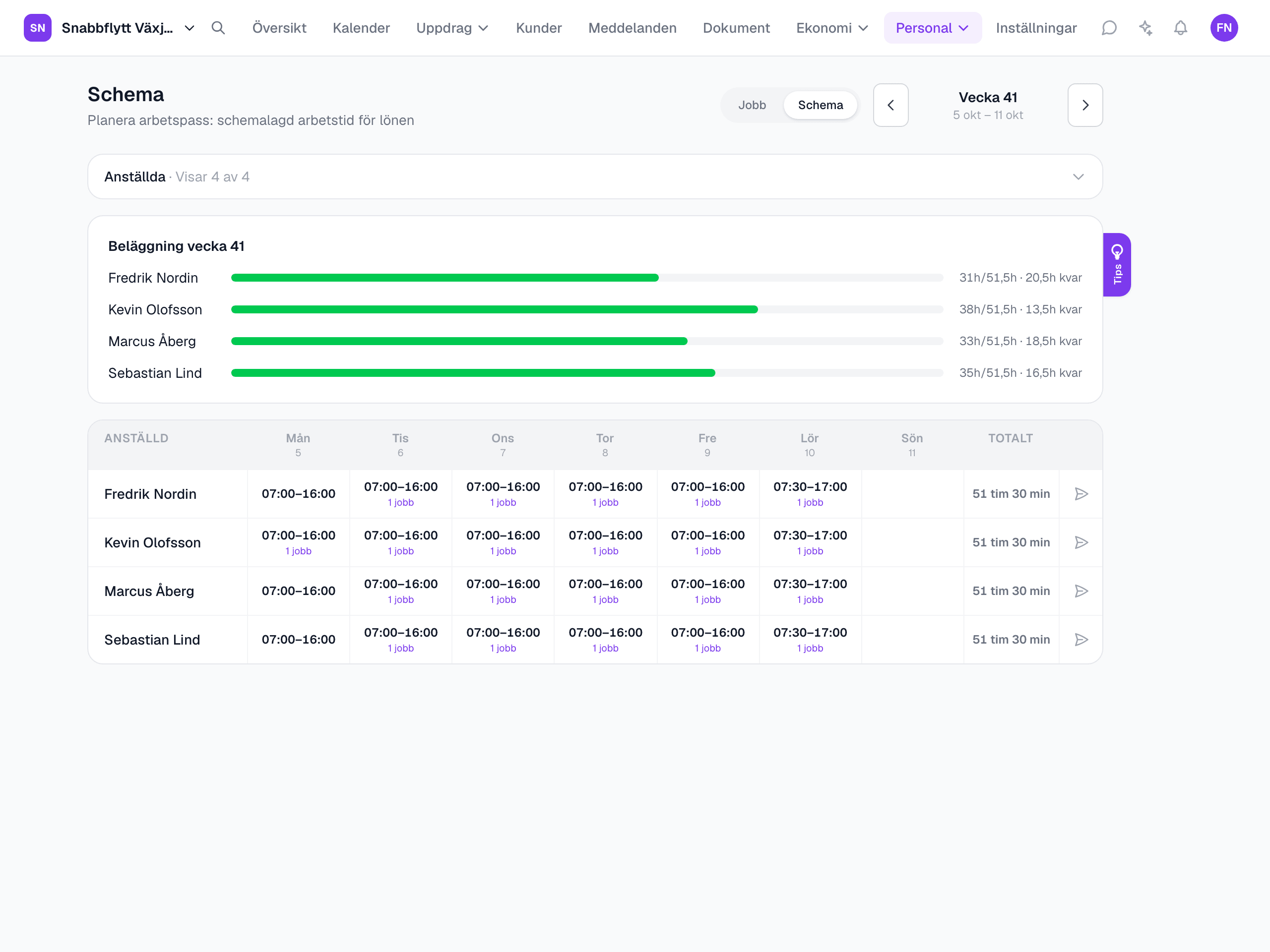1270x952 pixels.
Task: Open Sebastian Lind's Friday 1 jobb link
Action: (707, 648)
